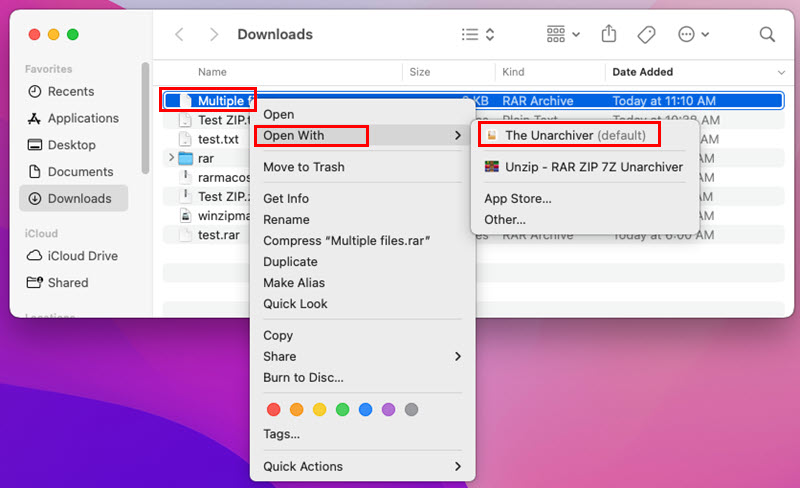Expand the Quick Actions submenu
The image size is (800, 488).
[362, 466]
